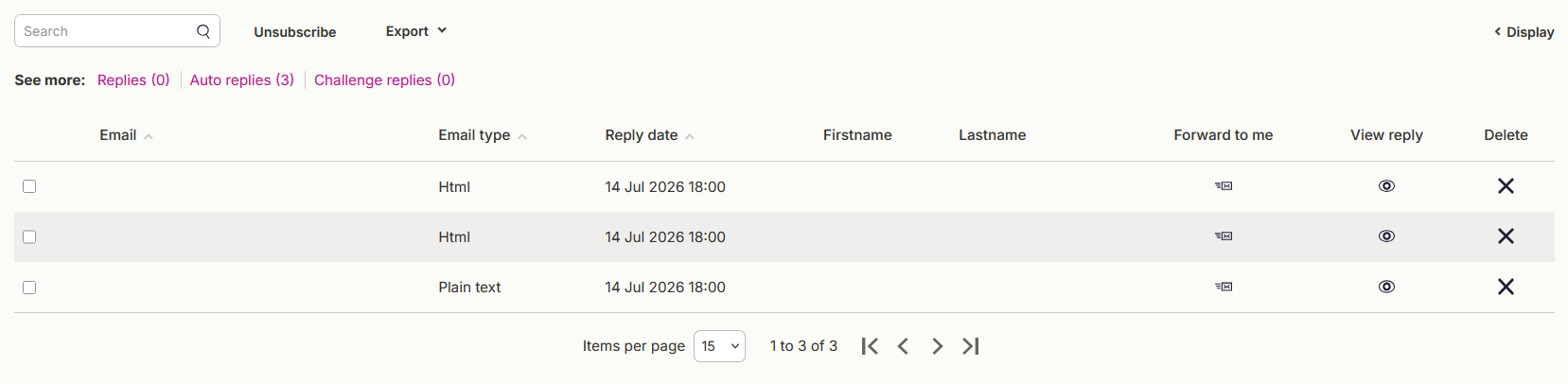Open the Items per page selector

click(719, 346)
